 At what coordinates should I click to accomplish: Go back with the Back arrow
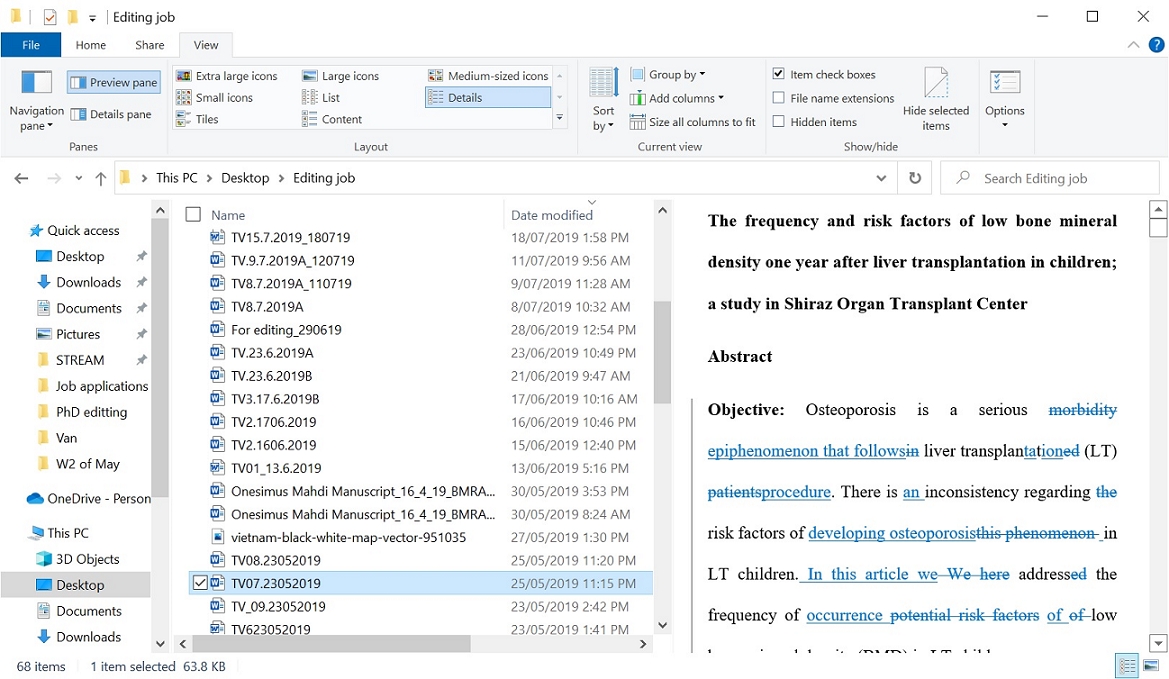coord(21,178)
